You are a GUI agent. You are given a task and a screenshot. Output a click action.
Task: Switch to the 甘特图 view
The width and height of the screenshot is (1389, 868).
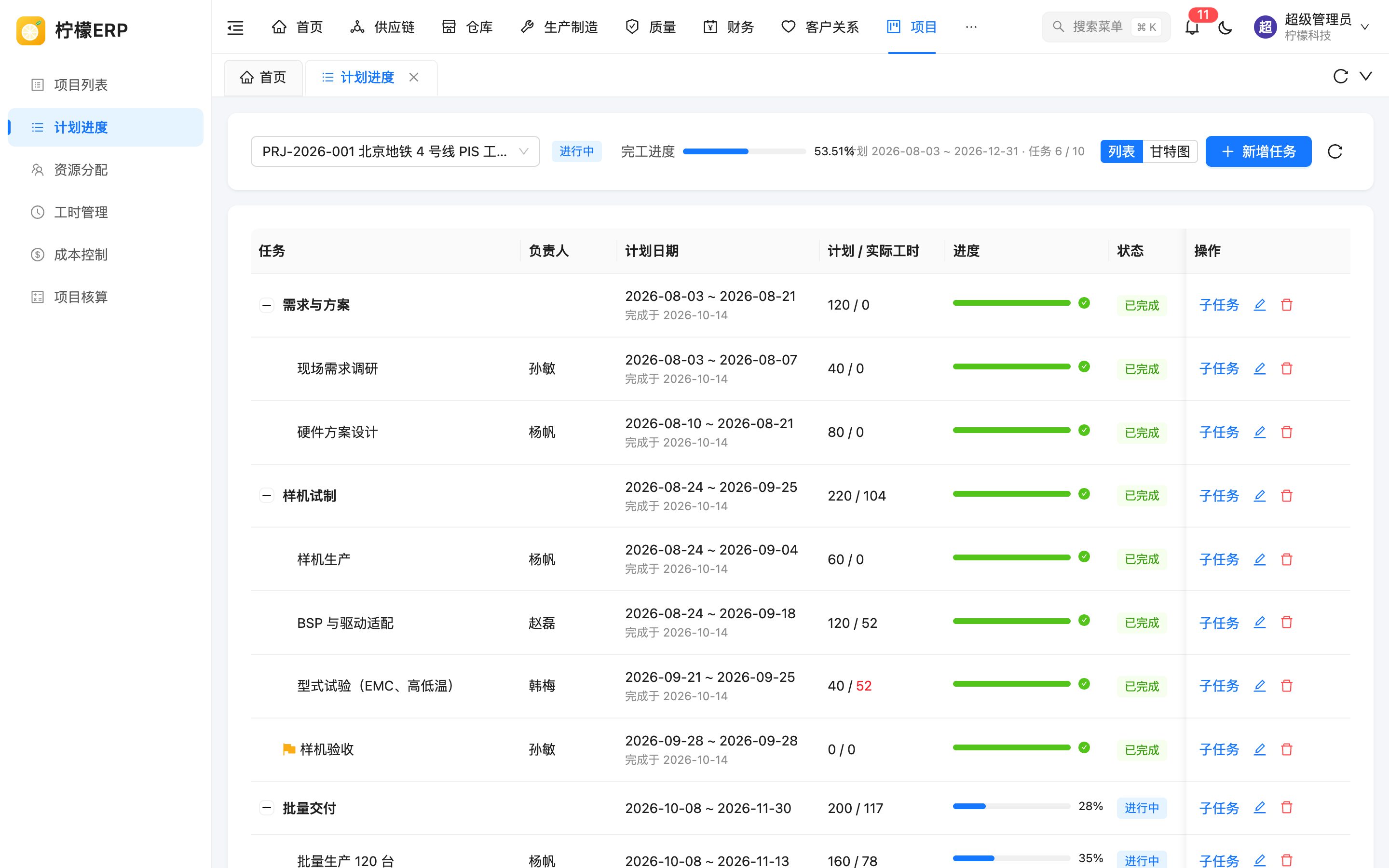pyautogui.click(x=1170, y=151)
